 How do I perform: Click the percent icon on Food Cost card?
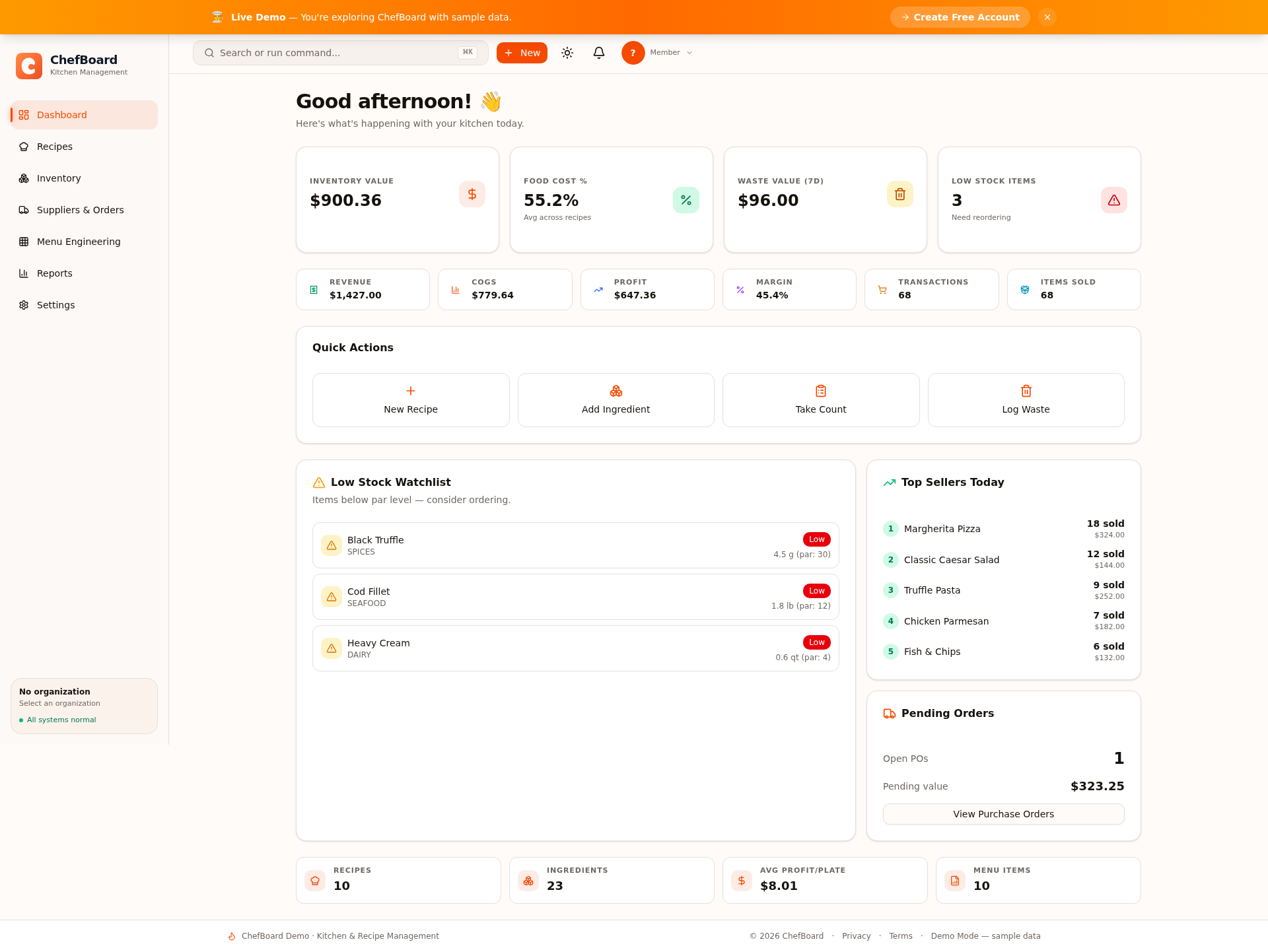pyautogui.click(x=686, y=200)
